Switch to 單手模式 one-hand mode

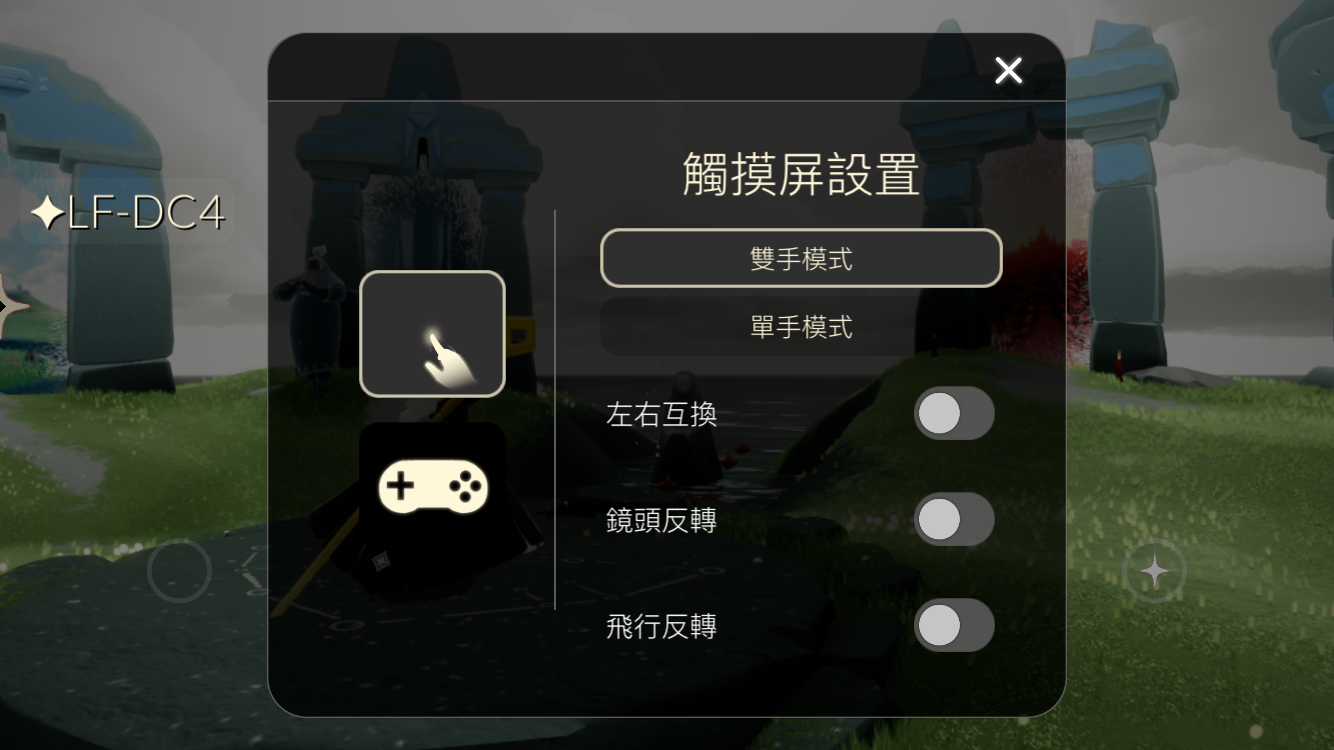click(x=801, y=327)
